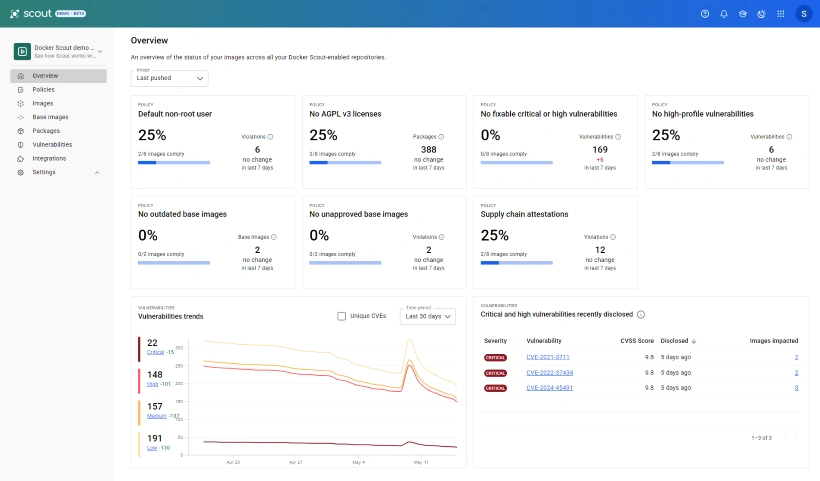Open the No unapproved base images policy card

tap(384, 242)
